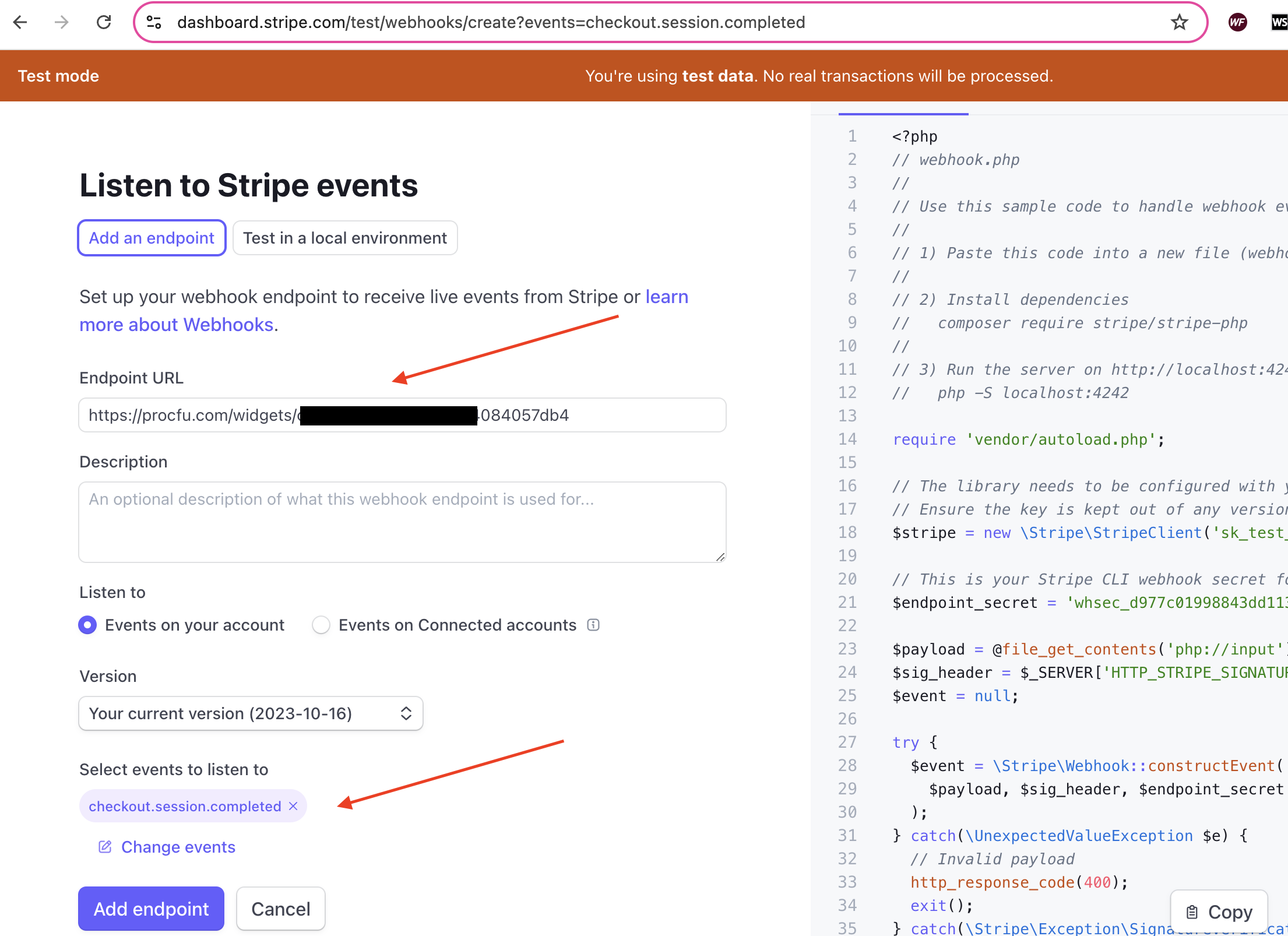This screenshot has width=1288, height=936.
Task: Reload the Stripe dashboard page
Action: [104, 22]
